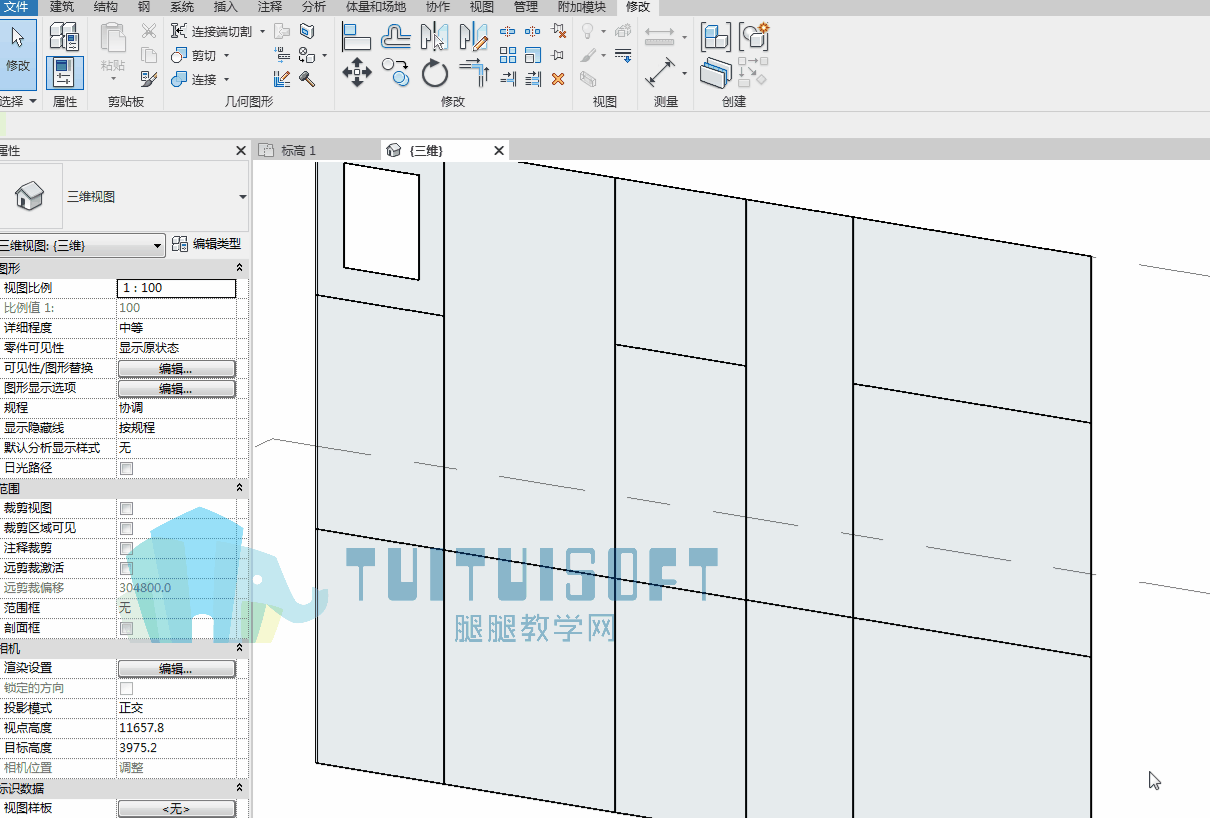Toggle the 日光路径 checkbox

(x=127, y=468)
